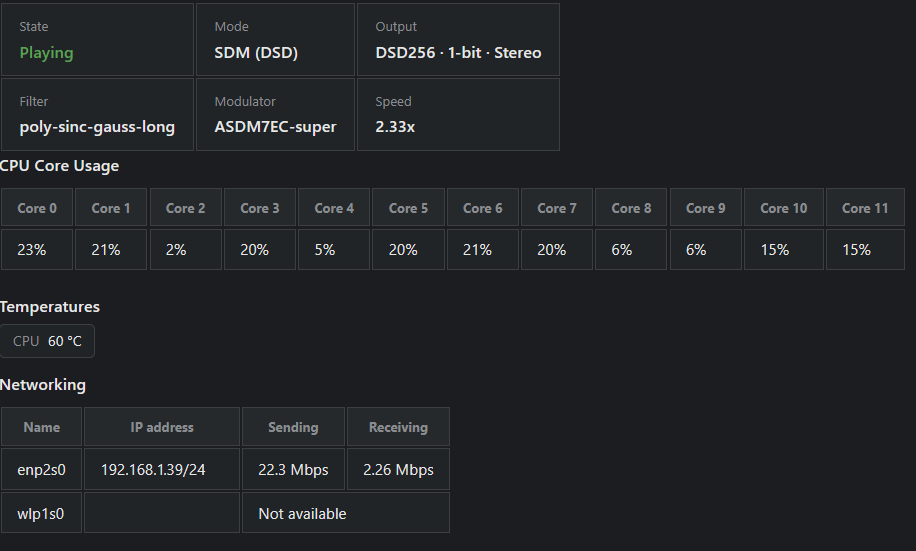Select the Core 5 column header
Image resolution: width=916 pixels, height=551 pixels.
click(x=408, y=207)
